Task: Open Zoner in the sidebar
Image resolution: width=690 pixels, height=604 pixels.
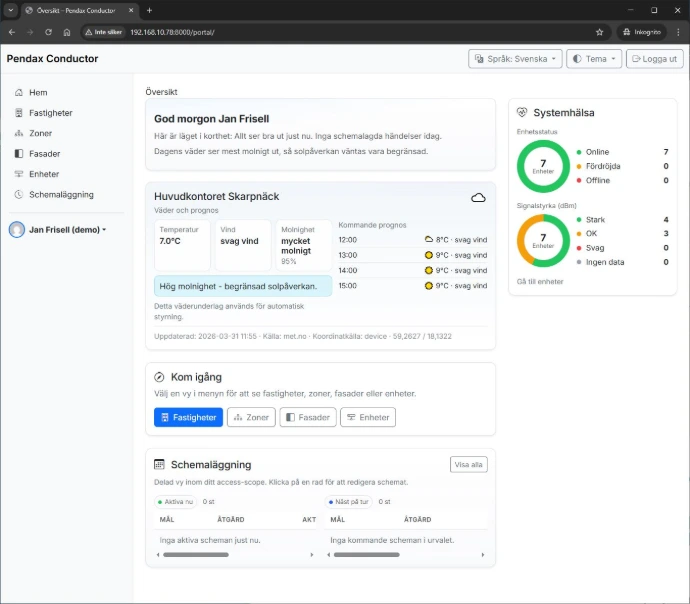Action: pos(40,133)
